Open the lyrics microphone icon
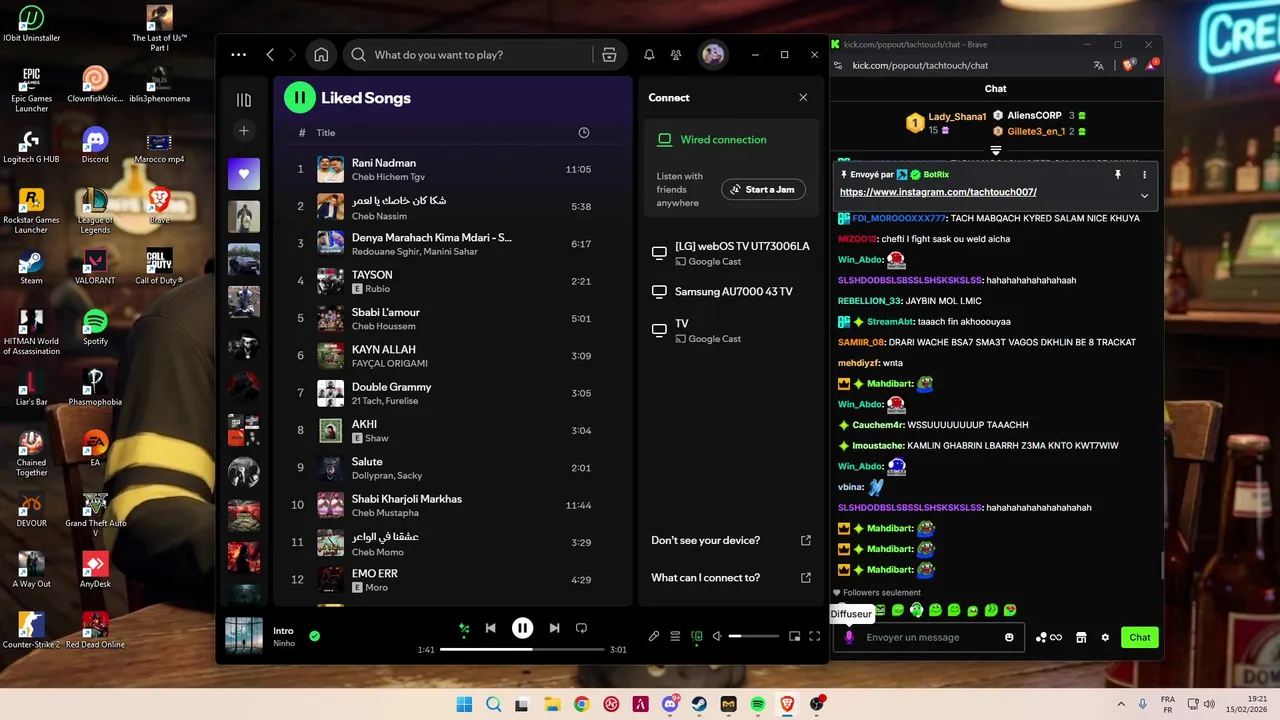 click(x=654, y=636)
